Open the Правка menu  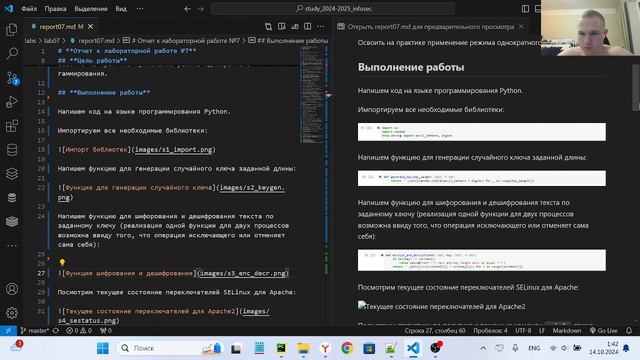coord(55,9)
